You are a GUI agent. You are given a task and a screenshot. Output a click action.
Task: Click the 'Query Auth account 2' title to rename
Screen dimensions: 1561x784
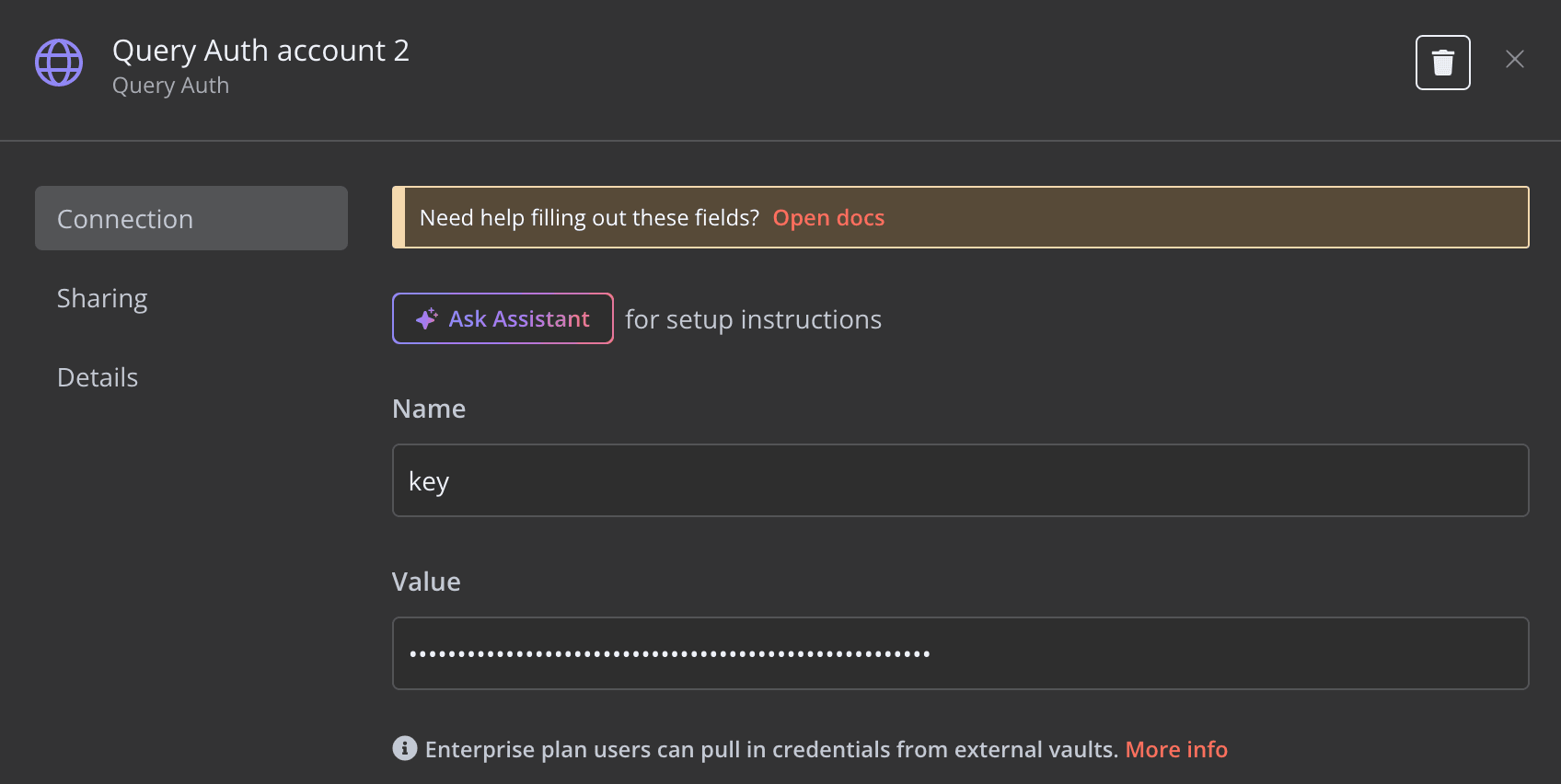click(260, 51)
